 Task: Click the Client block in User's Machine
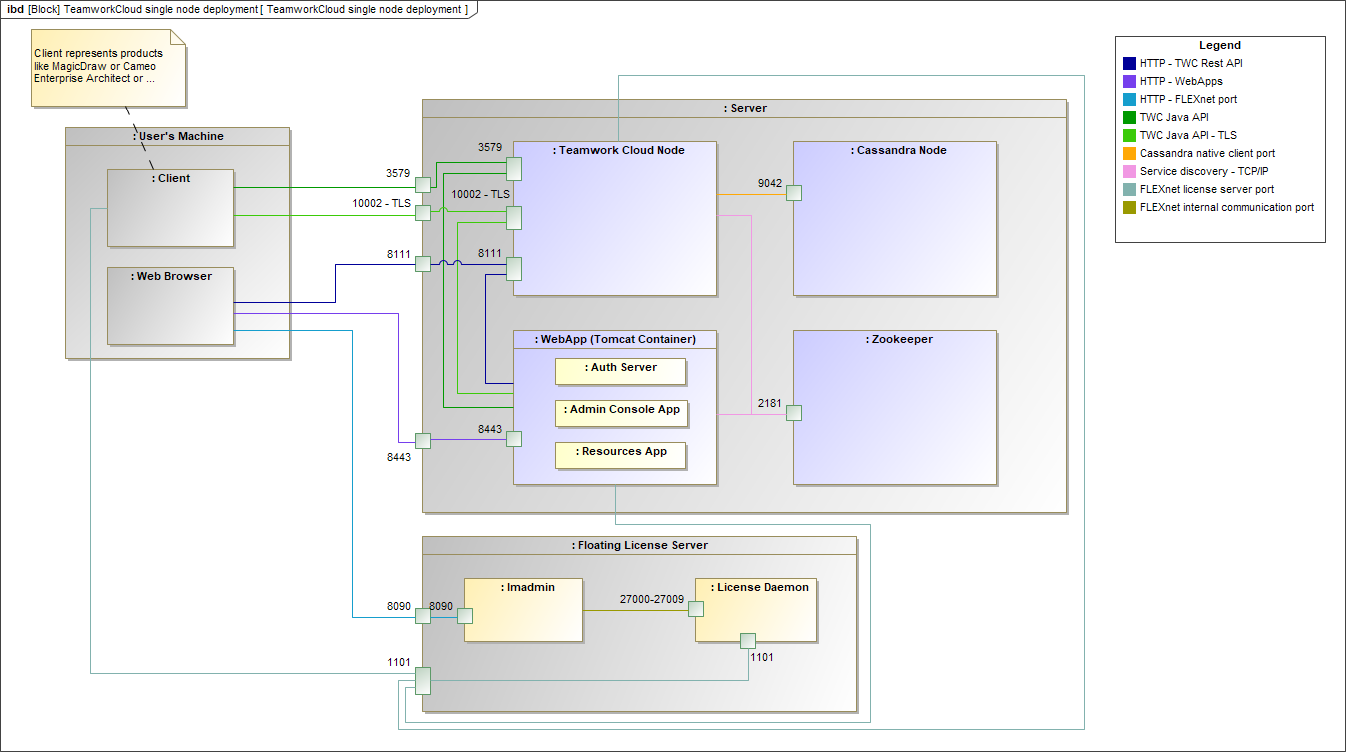coord(171,208)
